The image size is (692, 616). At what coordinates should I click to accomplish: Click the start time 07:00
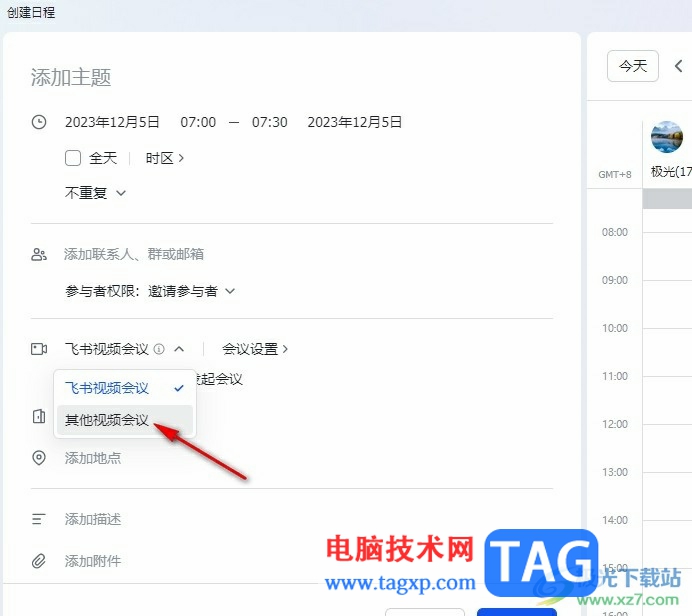(x=198, y=122)
